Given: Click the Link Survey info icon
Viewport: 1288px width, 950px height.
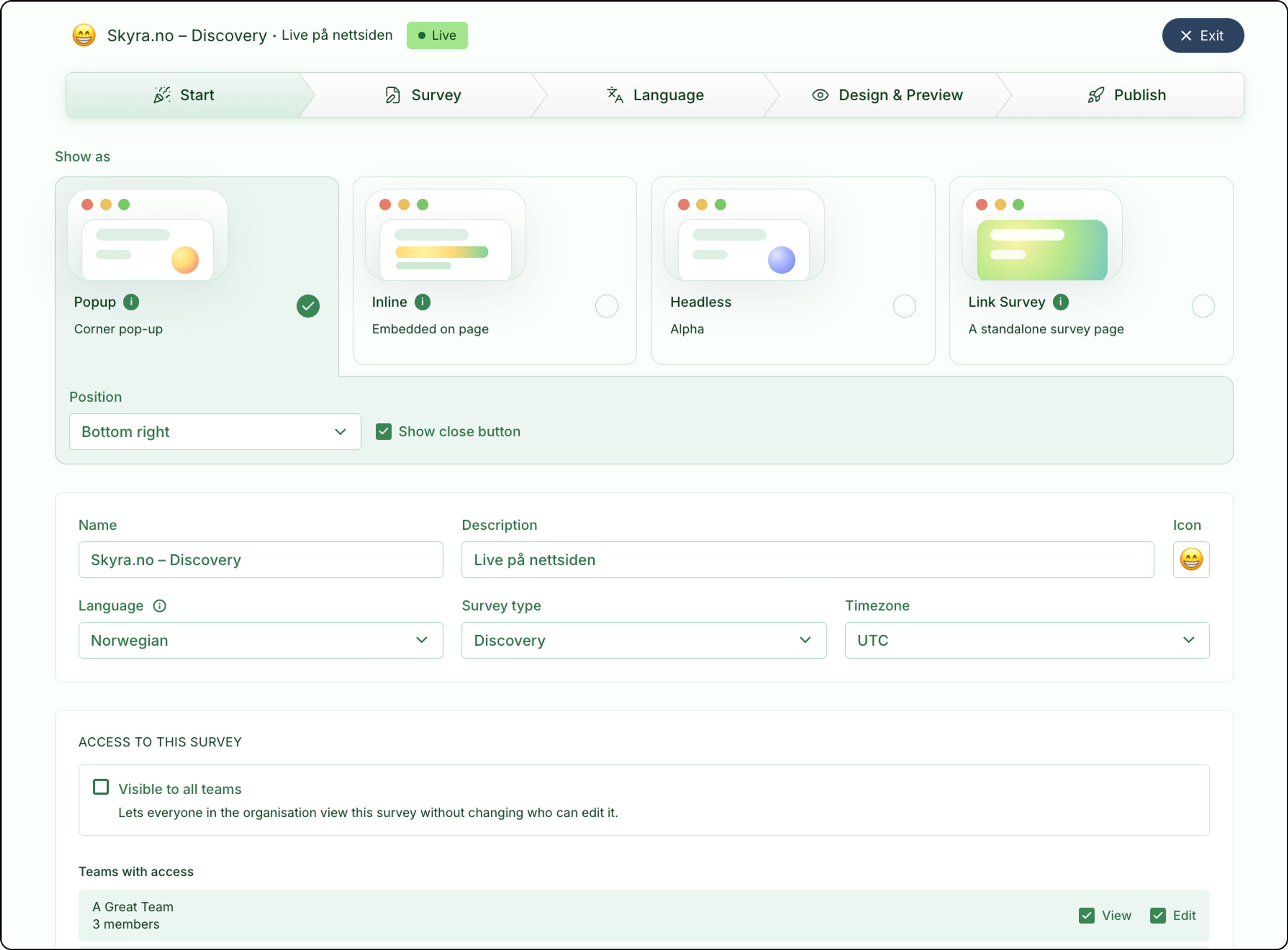Looking at the screenshot, I should point(1060,302).
